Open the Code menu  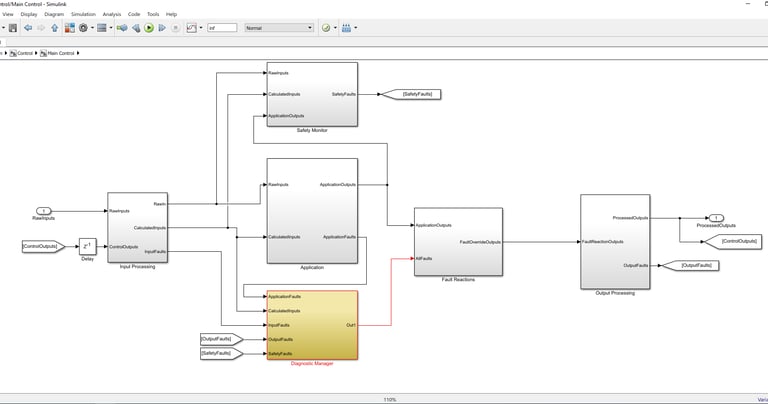point(134,14)
